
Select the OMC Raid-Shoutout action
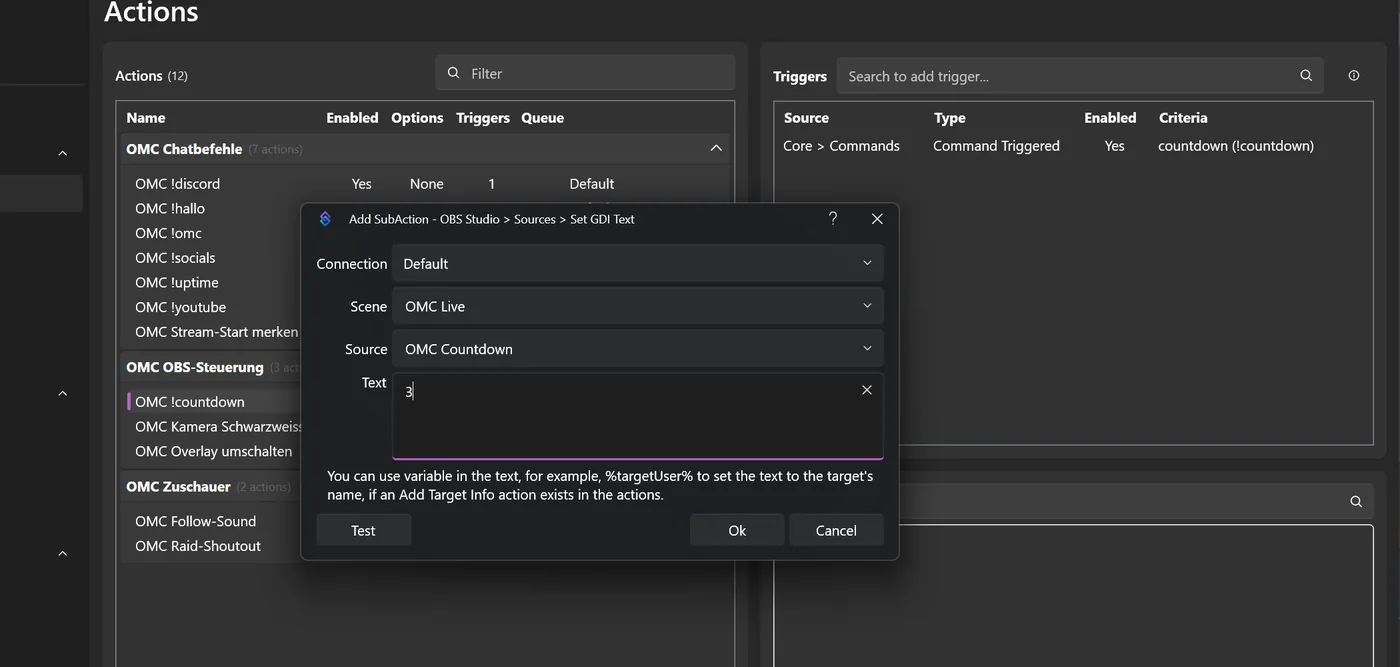point(198,546)
